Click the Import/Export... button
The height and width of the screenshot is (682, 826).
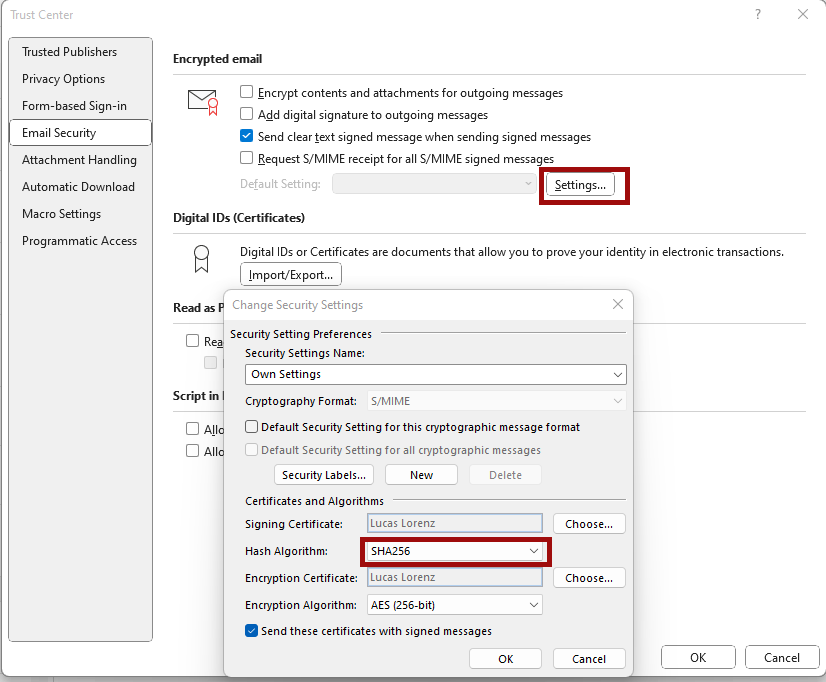291,274
